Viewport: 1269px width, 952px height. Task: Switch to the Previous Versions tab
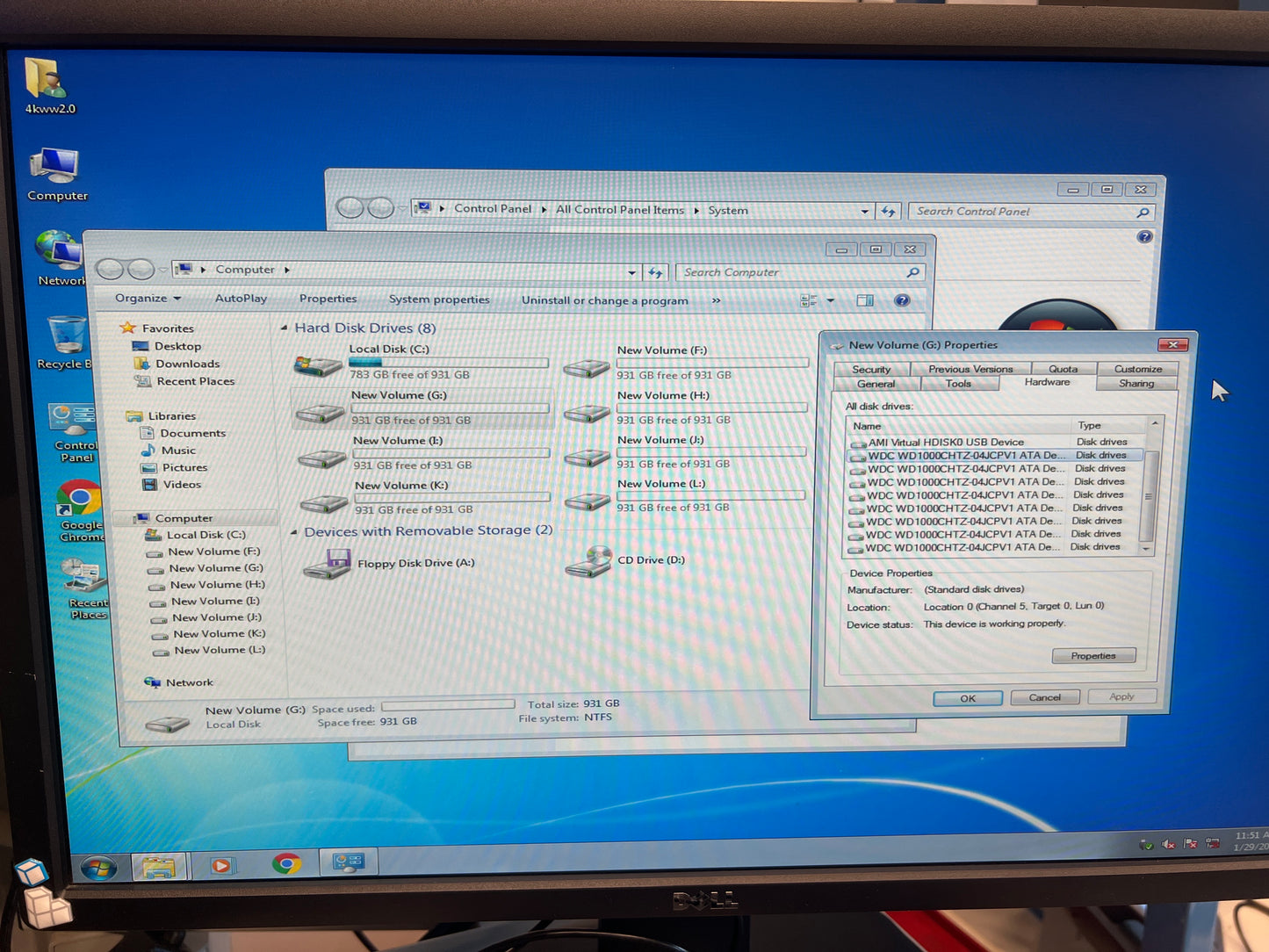tap(970, 369)
